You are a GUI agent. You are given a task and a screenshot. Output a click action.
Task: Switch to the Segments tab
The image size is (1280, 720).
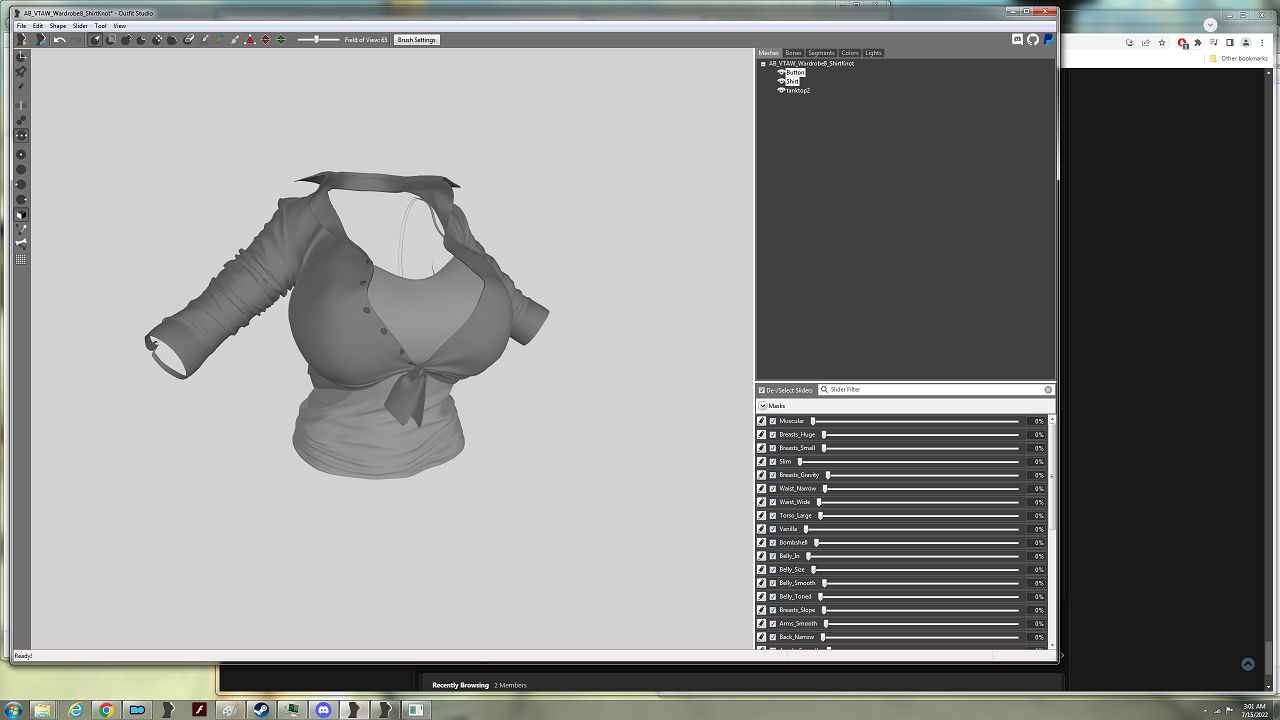(x=821, y=53)
